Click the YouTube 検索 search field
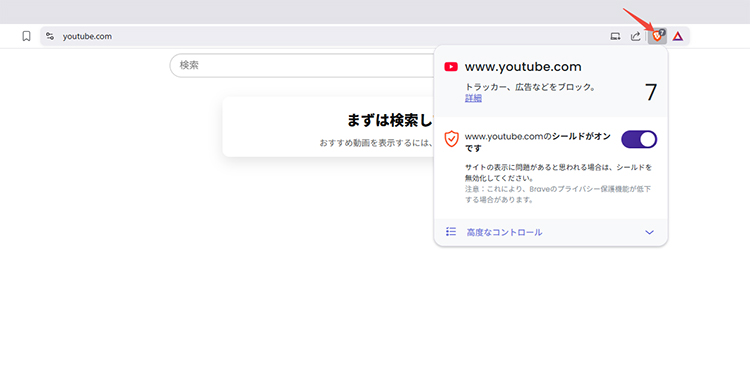Screen dimensions: 750x385 coord(301,66)
